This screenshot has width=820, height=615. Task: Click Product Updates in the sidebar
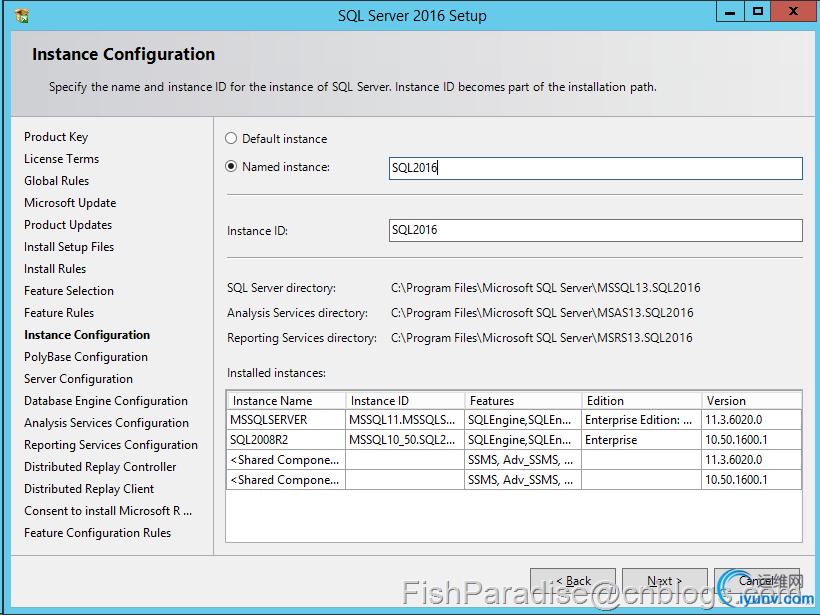click(68, 225)
